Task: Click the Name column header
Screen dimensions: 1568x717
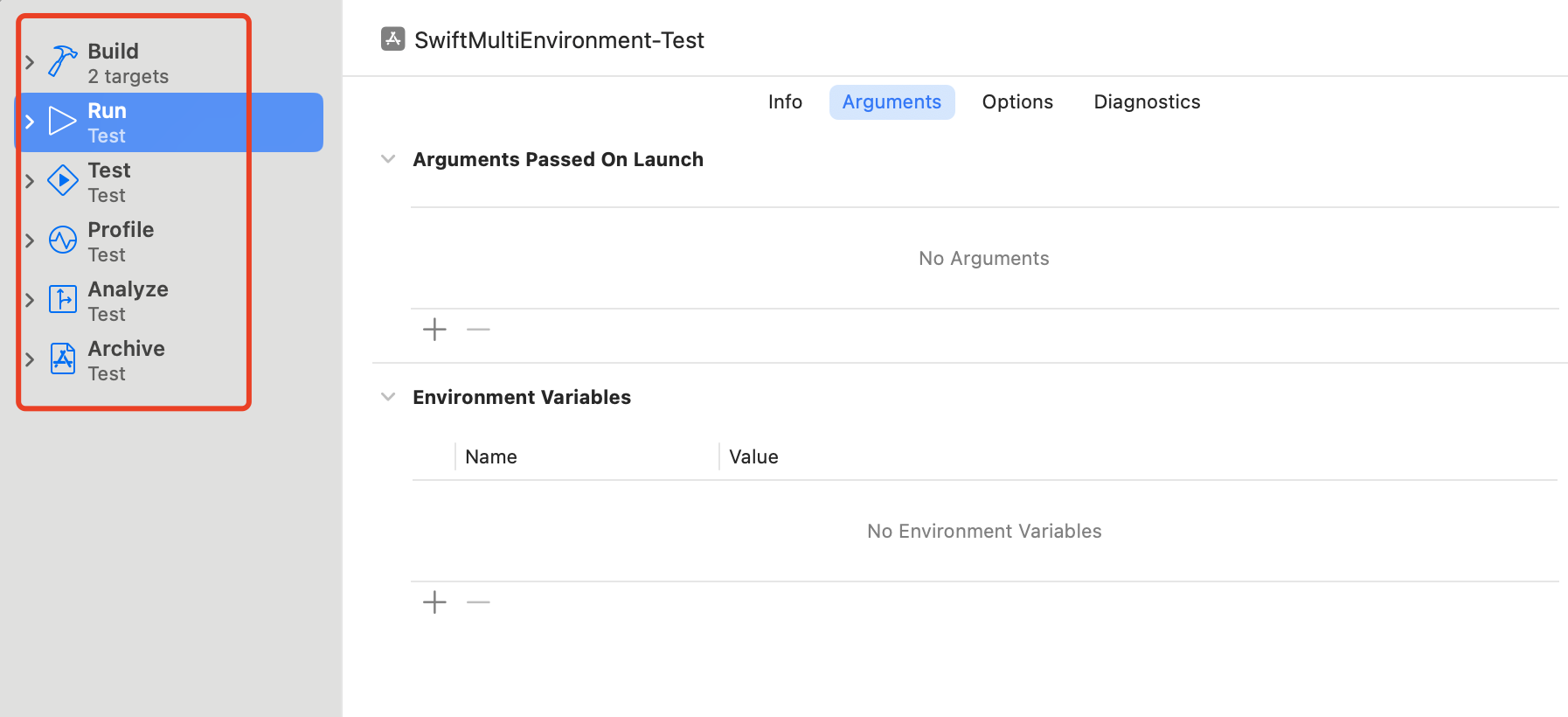Action: click(491, 457)
